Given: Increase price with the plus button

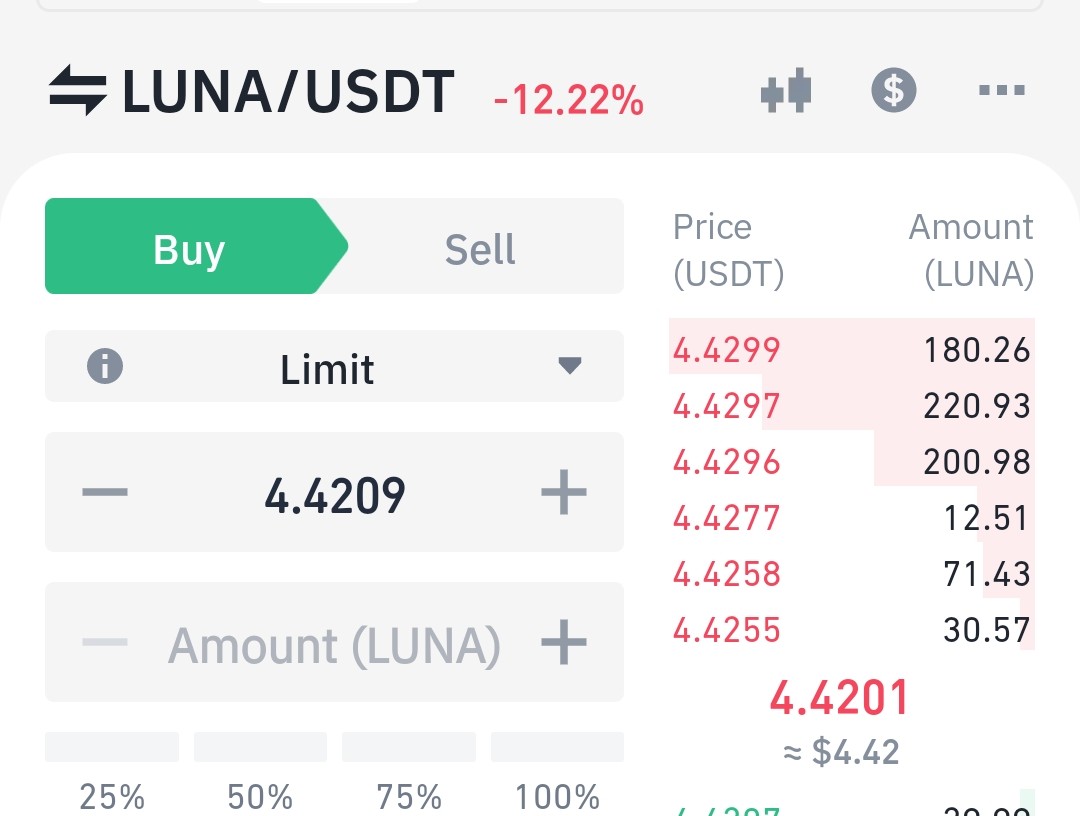Looking at the screenshot, I should point(563,492).
